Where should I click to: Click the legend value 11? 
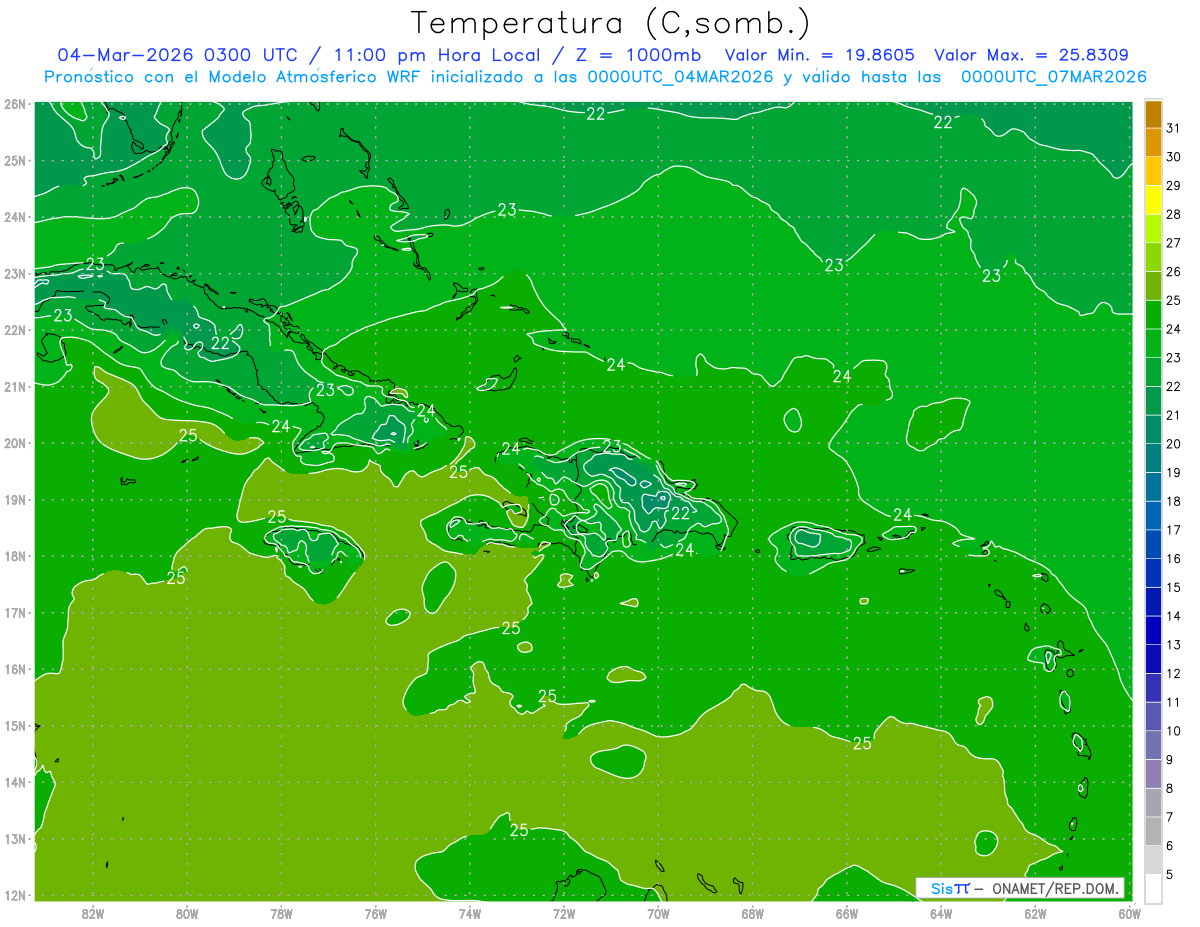pyautogui.click(x=1173, y=702)
